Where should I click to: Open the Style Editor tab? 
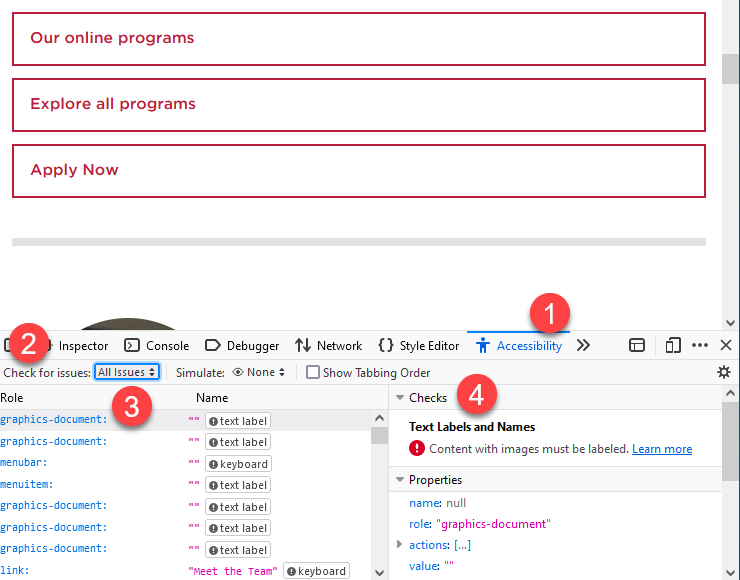tap(418, 346)
